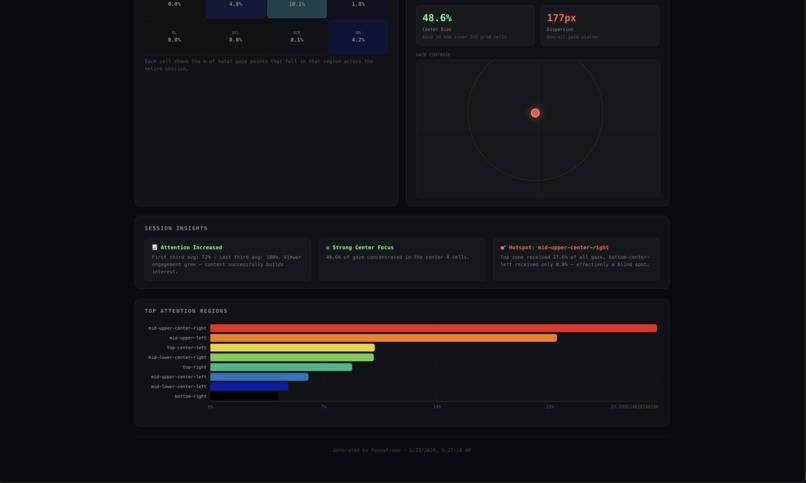Image resolution: width=806 pixels, height=483 pixels.
Task: Click the 'Attention Increased' insight title
Action: tap(191, 247)
